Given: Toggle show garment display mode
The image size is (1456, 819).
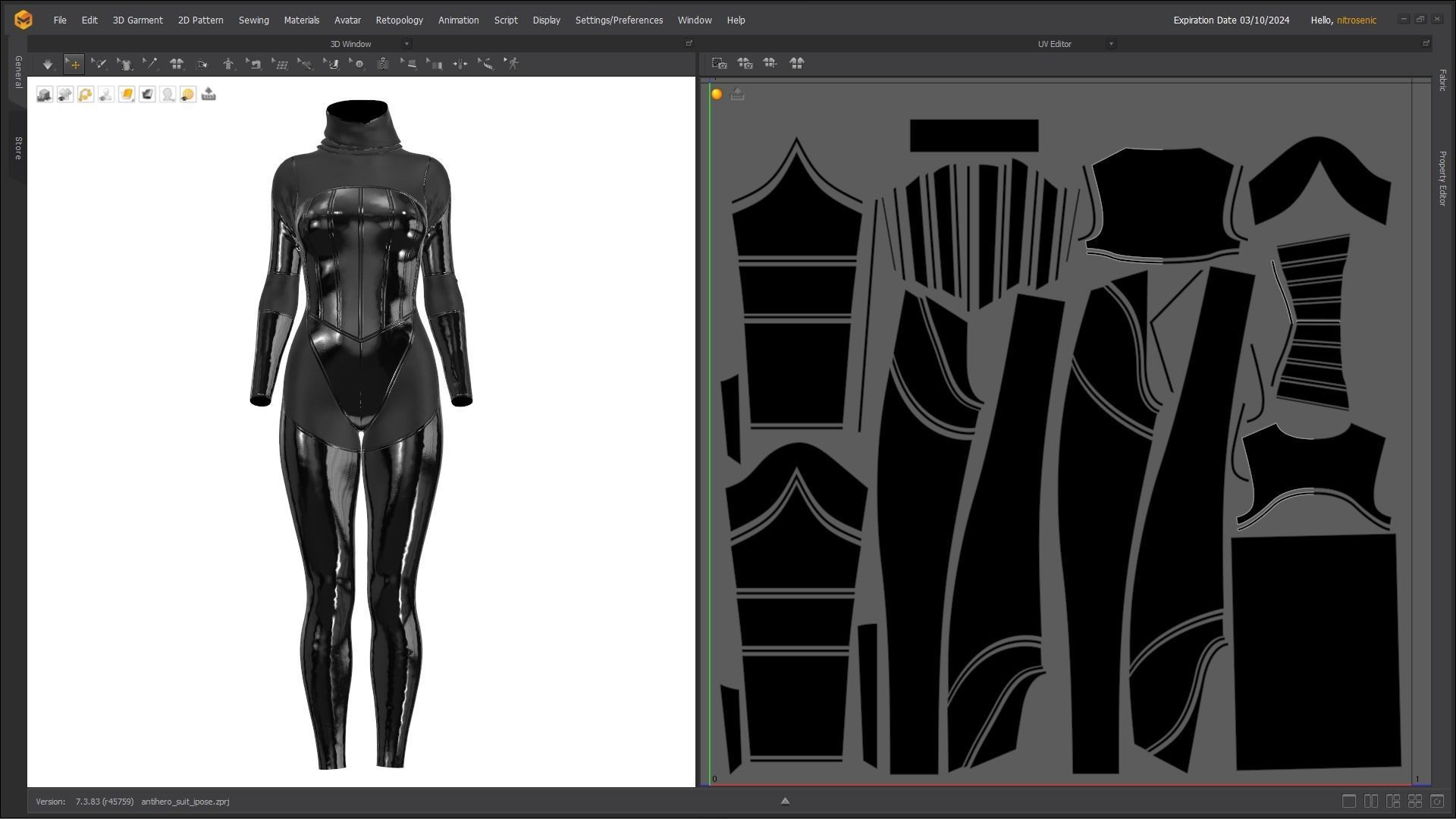Looking at the screenshot, I should (45, 94).
